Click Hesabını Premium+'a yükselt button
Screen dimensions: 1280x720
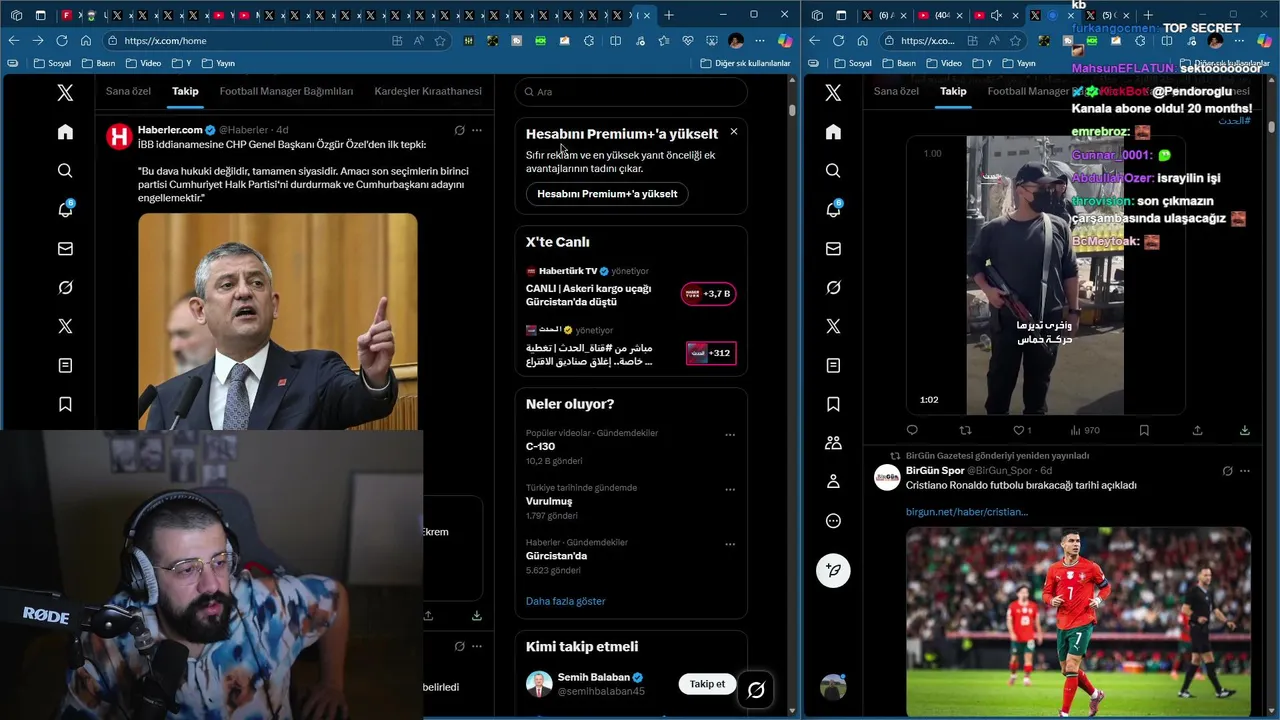click(607, 194)
